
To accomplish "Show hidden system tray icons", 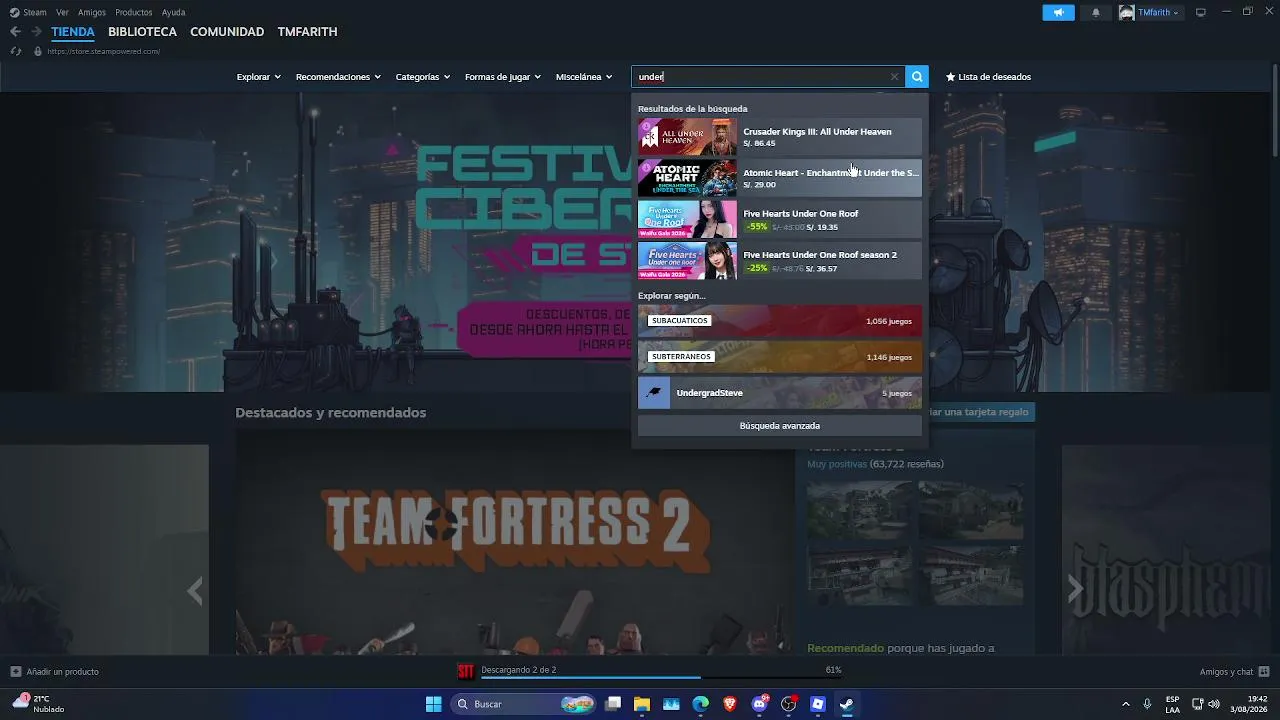I will (1125, 704).
